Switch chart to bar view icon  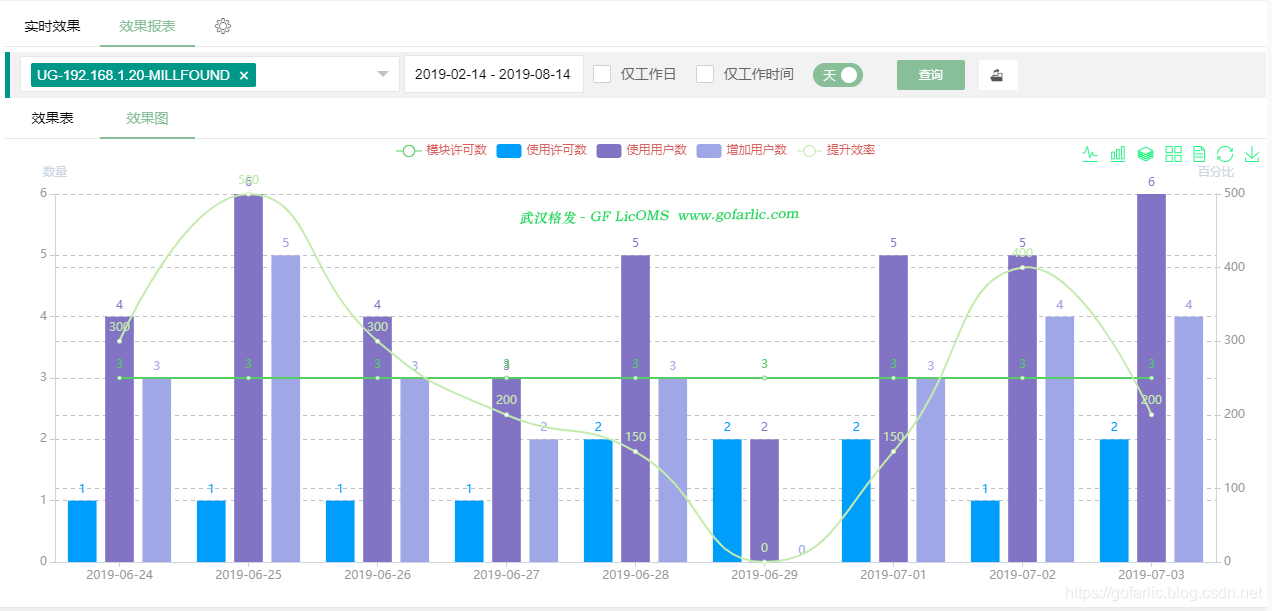pyautogui.click(x=1118, y=154)
